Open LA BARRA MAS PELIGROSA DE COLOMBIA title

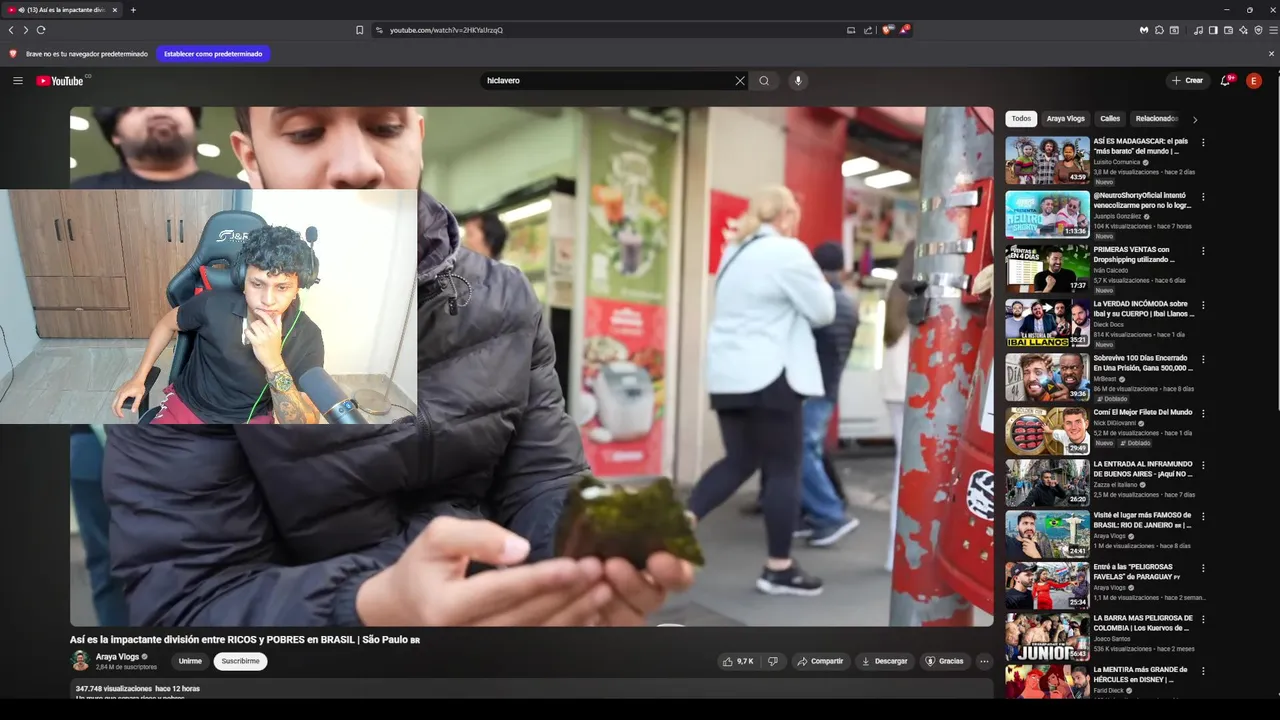[x=1143, y=623]
